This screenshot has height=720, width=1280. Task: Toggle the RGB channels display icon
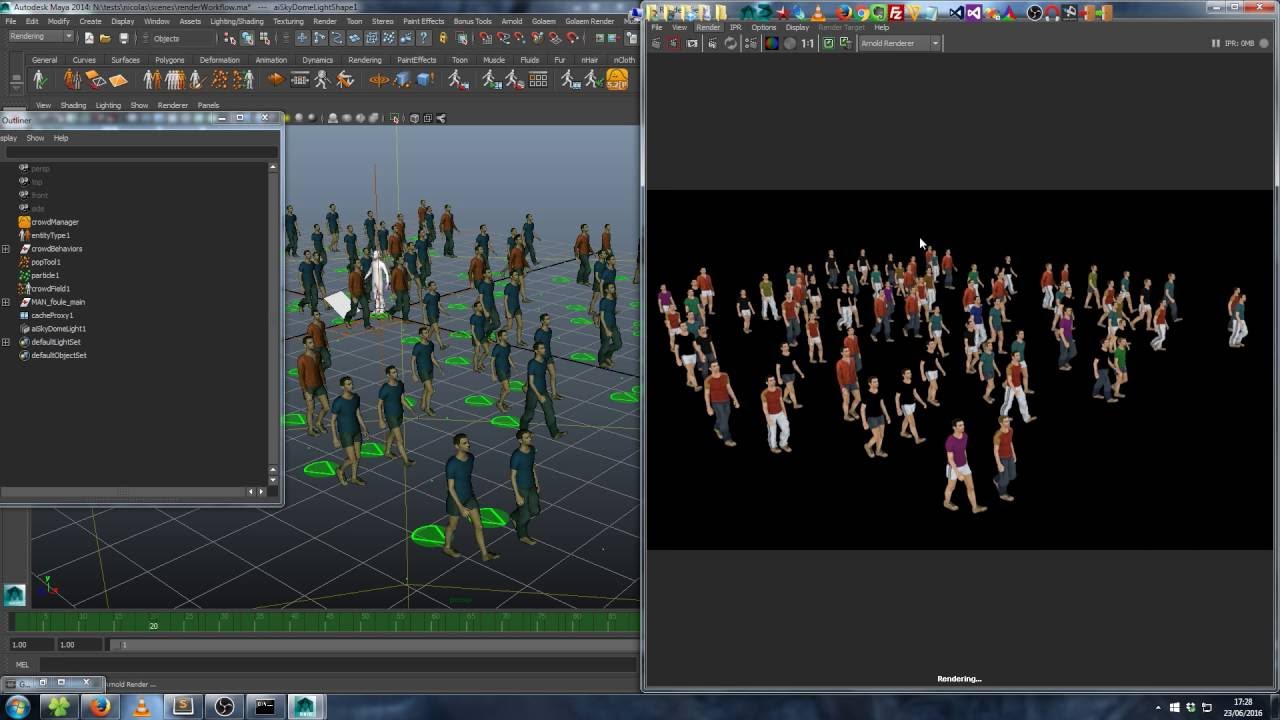point(771,44)
